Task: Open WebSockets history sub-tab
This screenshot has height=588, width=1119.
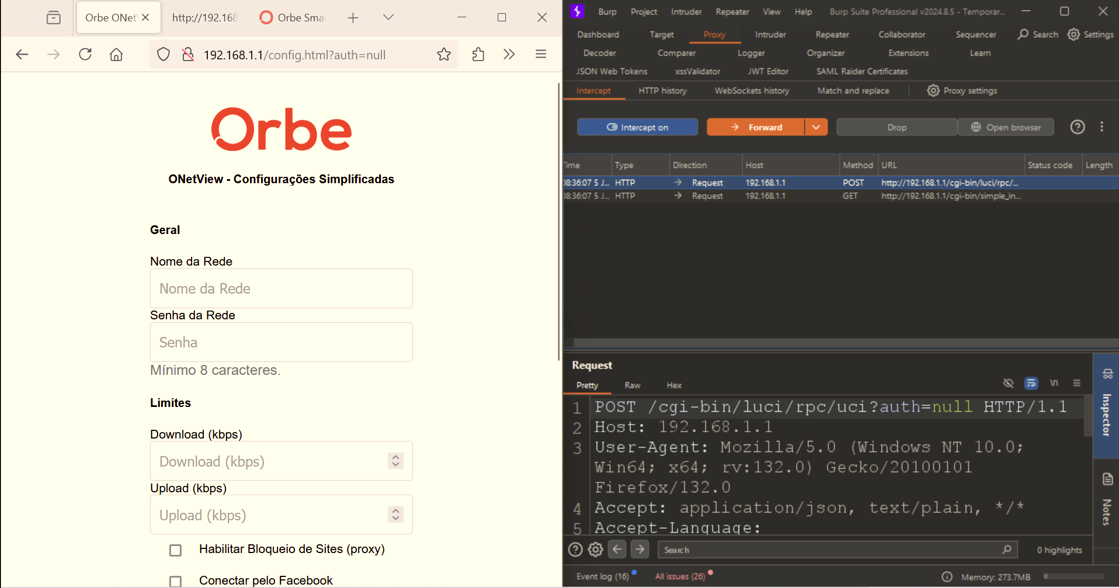Action: pos(751,91)
